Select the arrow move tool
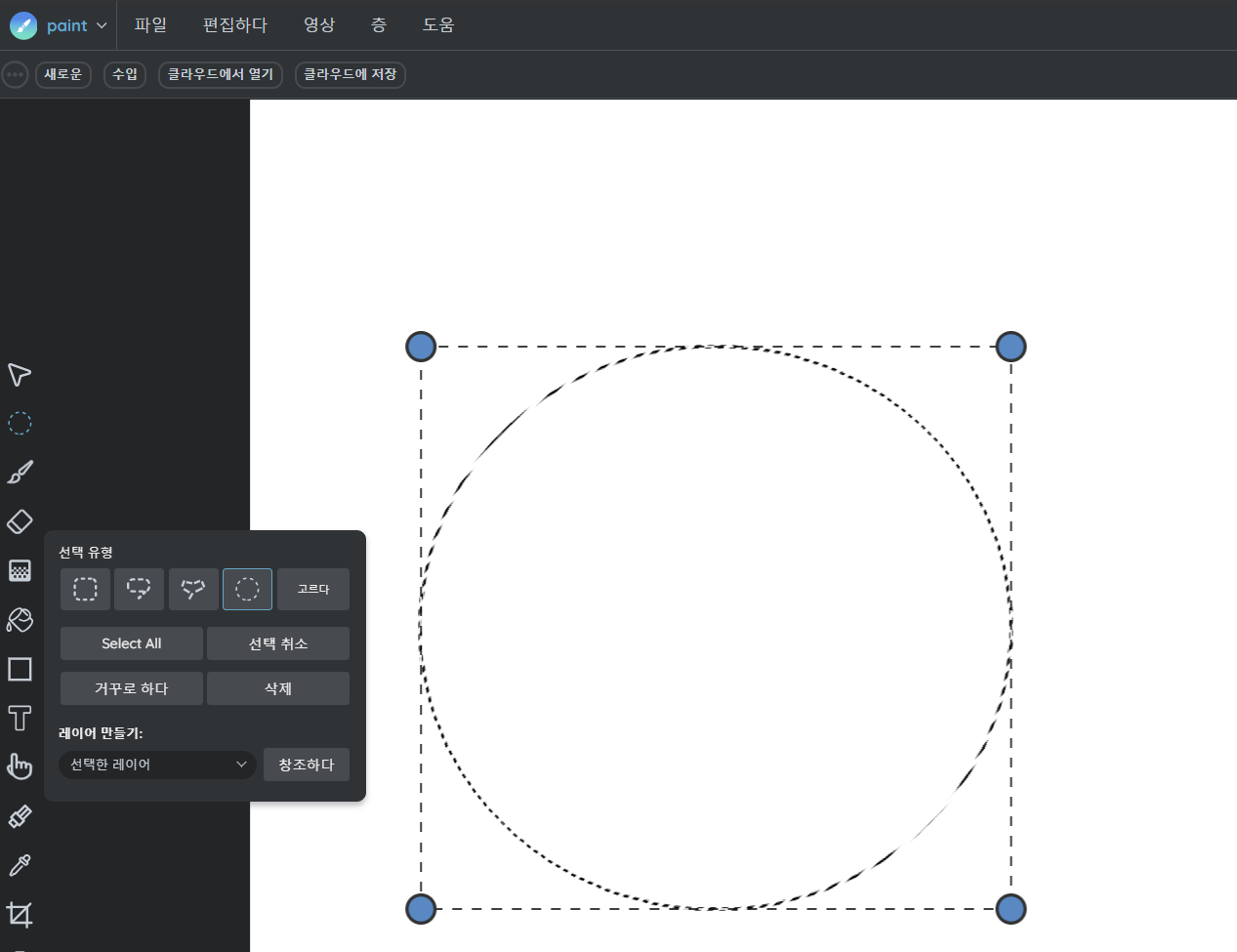This screenshot has height=952, width=1237. coord(20,375)
